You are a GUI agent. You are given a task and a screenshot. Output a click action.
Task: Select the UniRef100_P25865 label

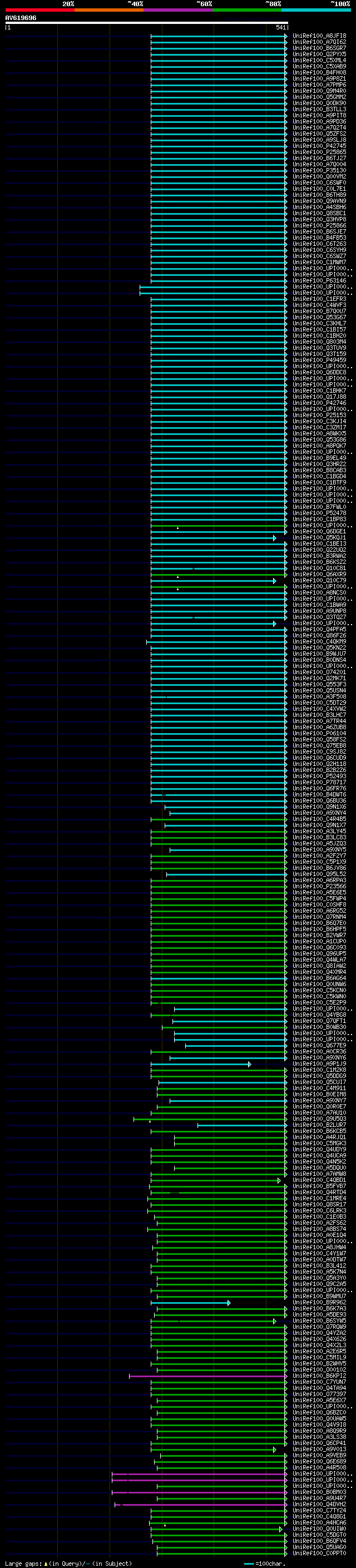pos(319,152)
